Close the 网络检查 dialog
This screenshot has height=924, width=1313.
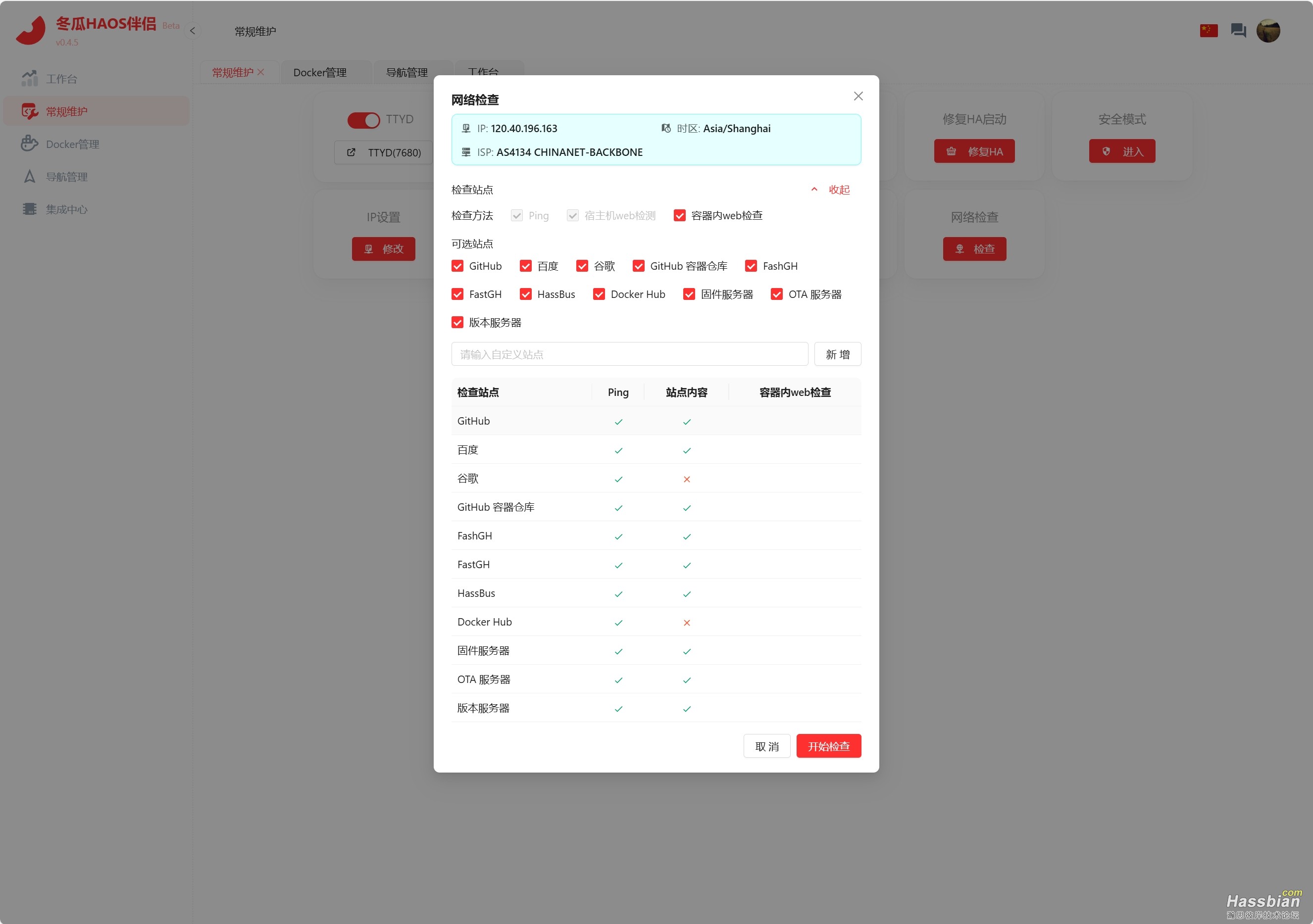point(858,96)
